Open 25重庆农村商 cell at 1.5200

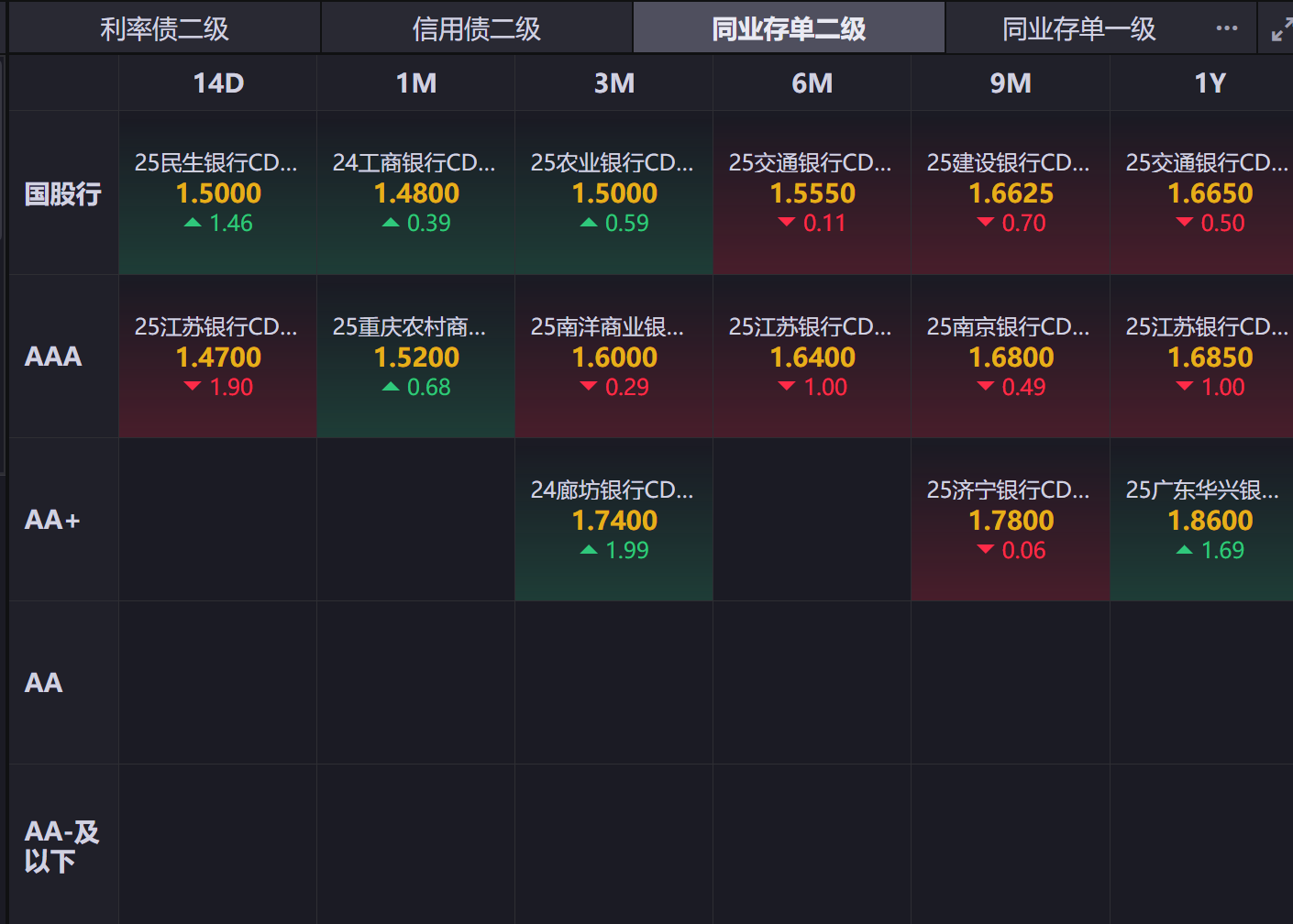coord(416,357)
